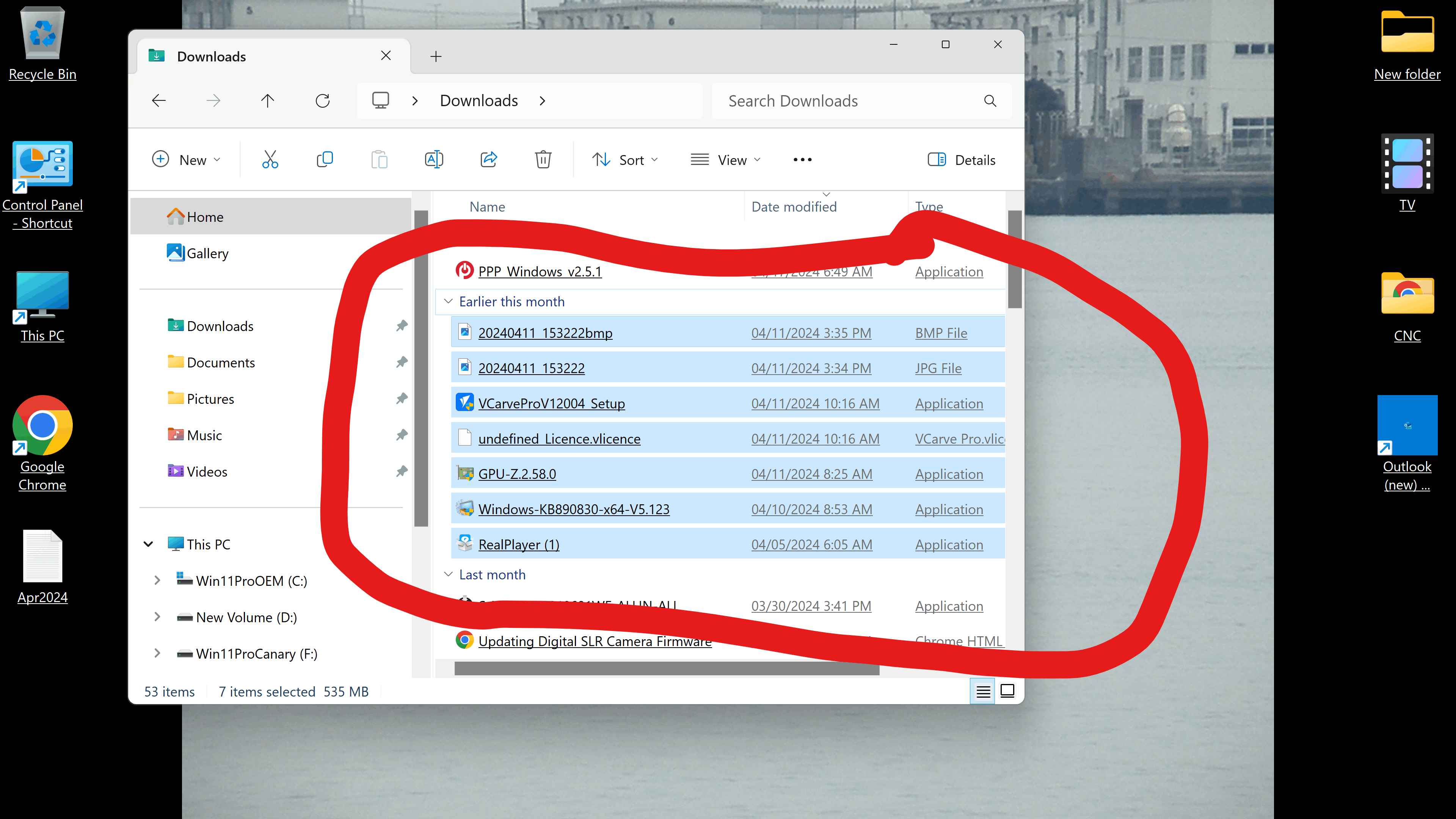The width and height of the screenshot is (1456, 819).
Task: Open VCarveProV12004_Setup file
Action: click(x=551, y=403)
